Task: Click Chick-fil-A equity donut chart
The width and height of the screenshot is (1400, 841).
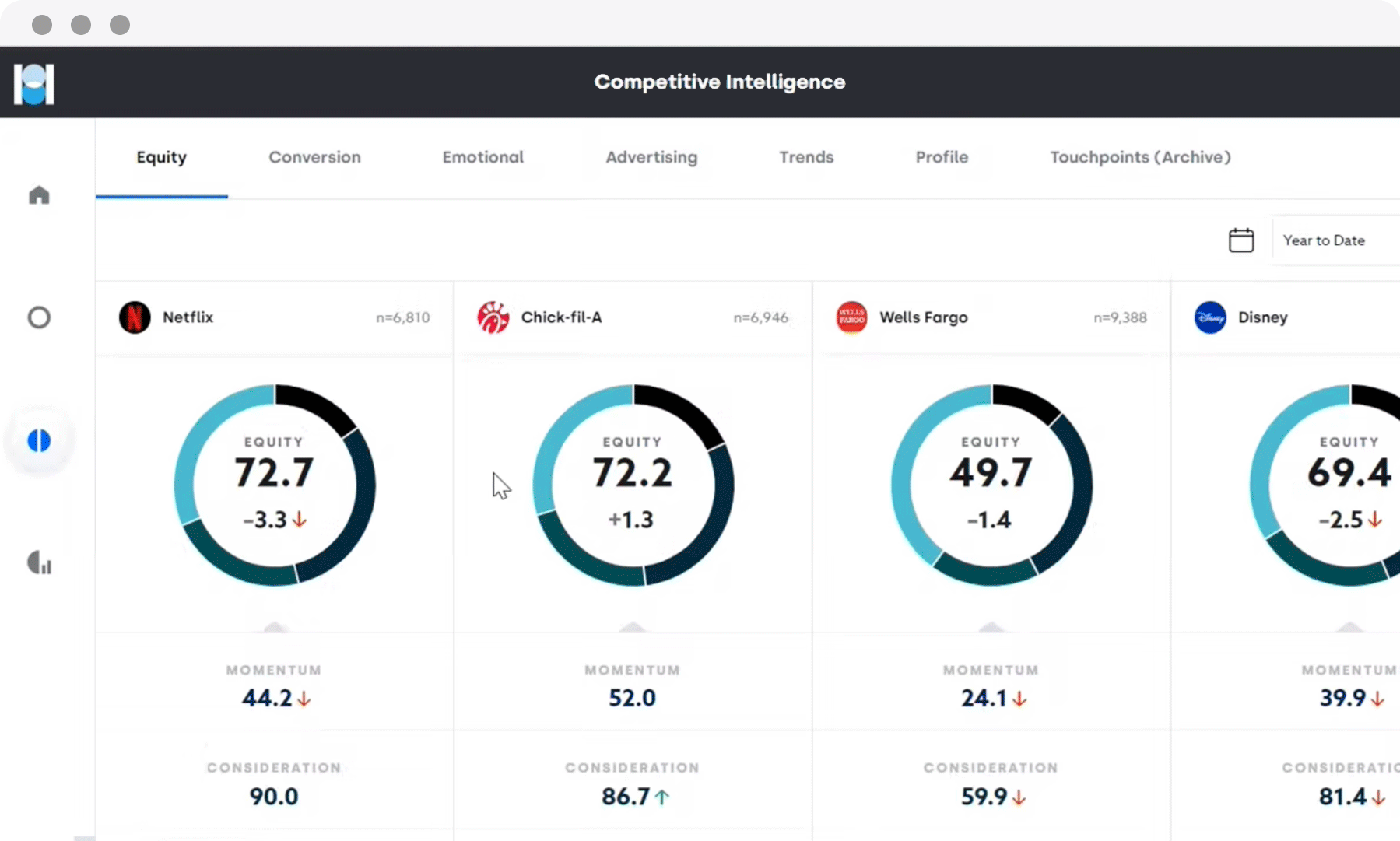Action: click(x=633, y=485)
